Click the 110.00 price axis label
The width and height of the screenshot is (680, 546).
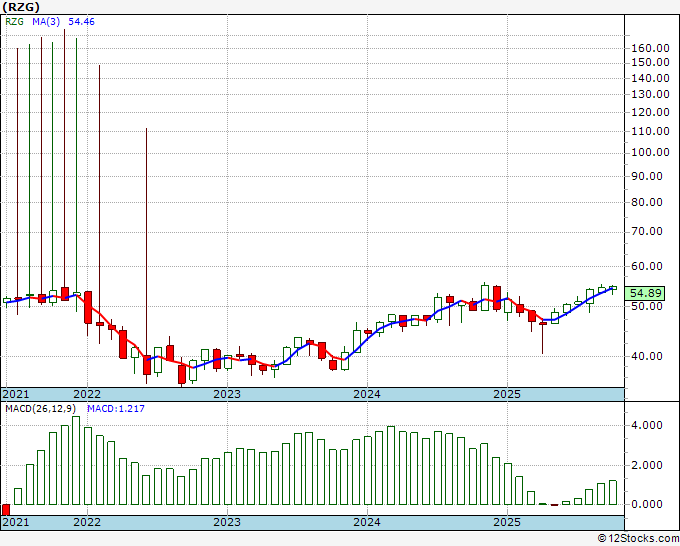point(650,131)
